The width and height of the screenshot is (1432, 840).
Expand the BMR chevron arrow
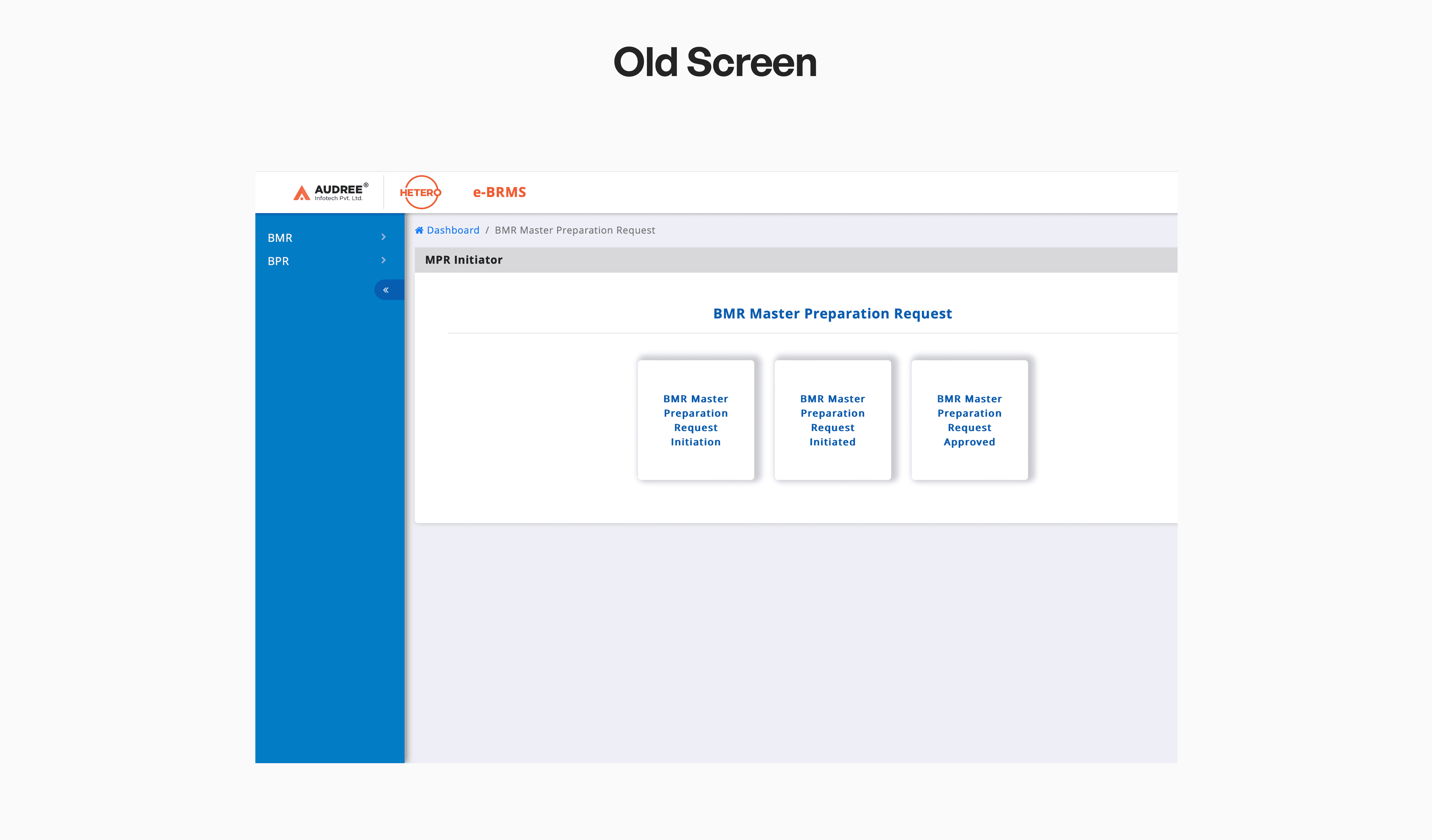tap(383, 237)
